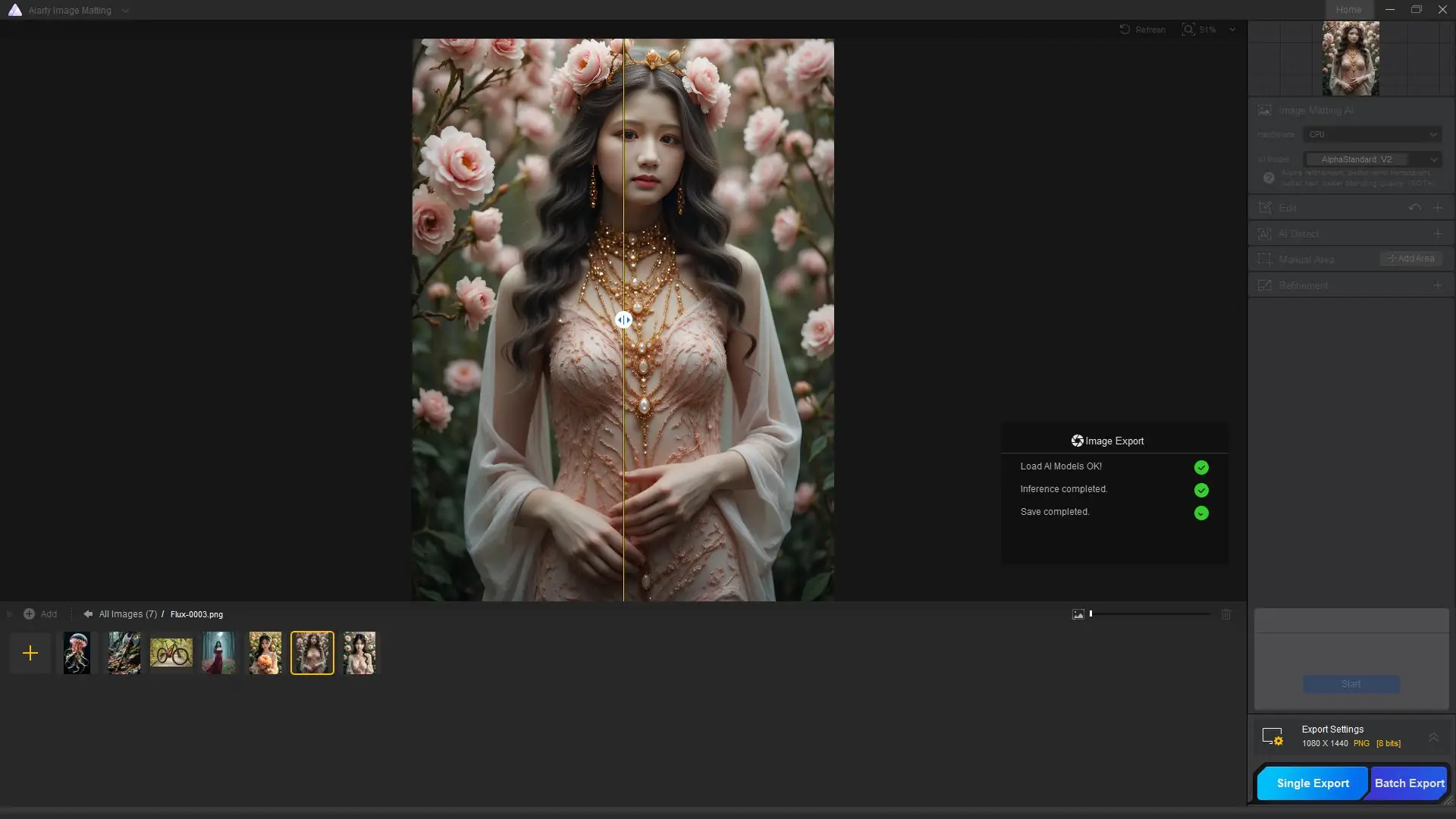The width and height of the screenshot is (1456, 819).
Task: Click the help question mark under AI Model
Action: click(x=1269, y=178)
